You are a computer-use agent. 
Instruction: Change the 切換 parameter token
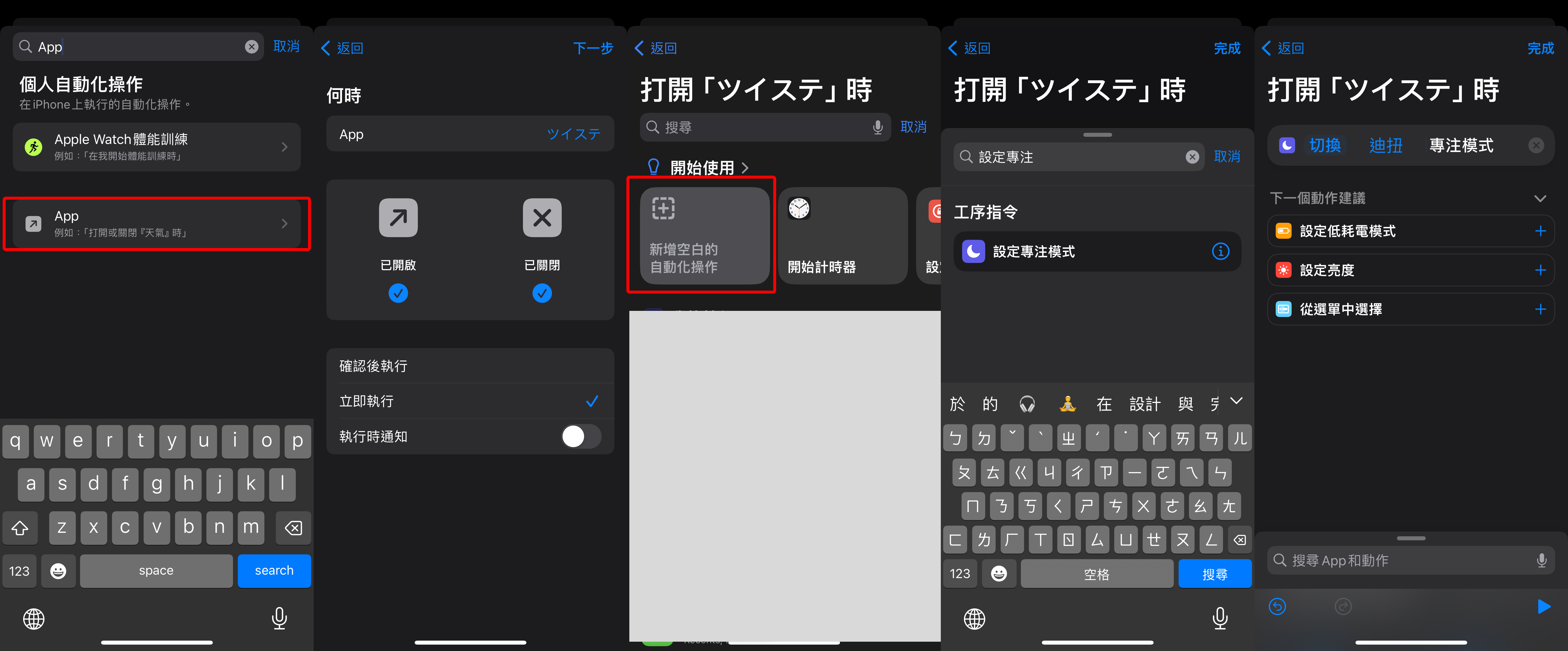(x=1325, y=146)
